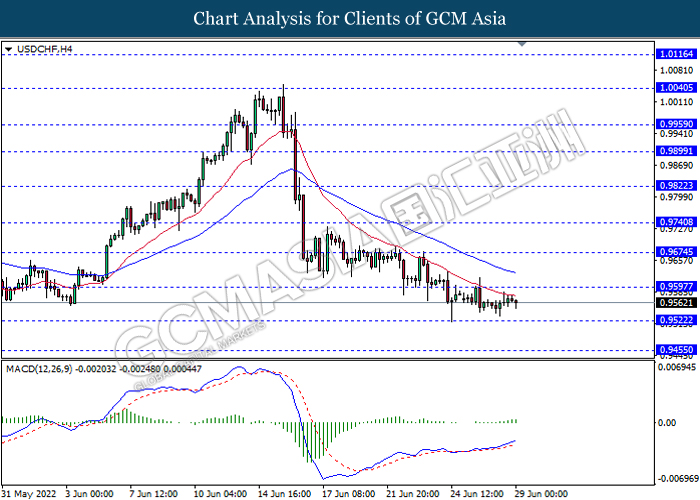
Task: Click the 1.00810 price scale value
Action: point(676,71)
